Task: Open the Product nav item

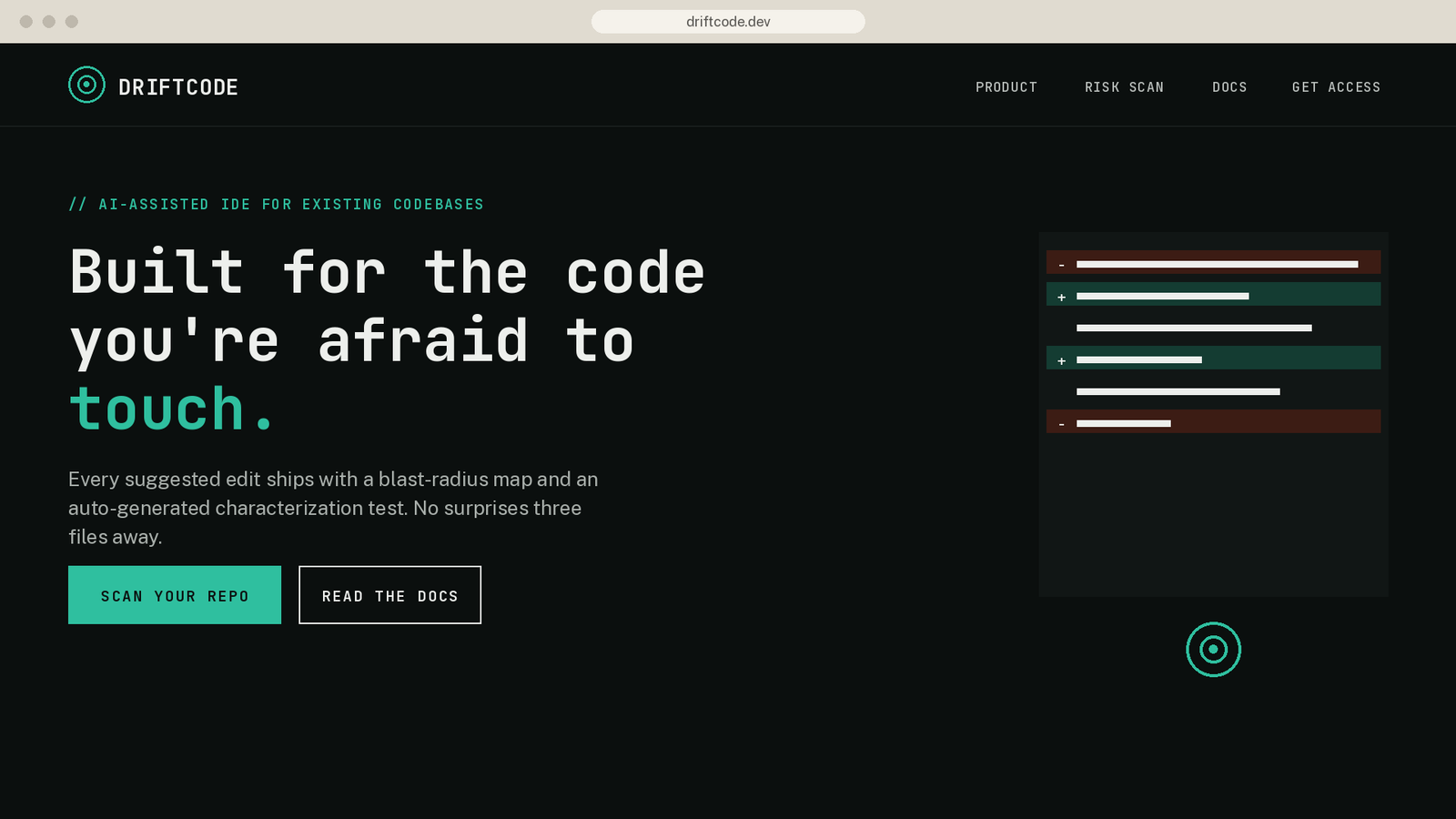Action: 1006,87
